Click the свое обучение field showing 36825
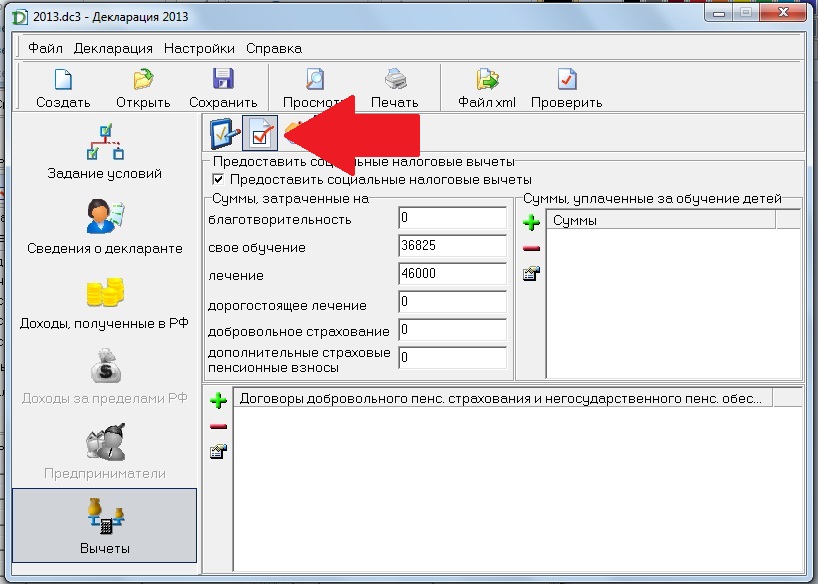 click(452, 246)
